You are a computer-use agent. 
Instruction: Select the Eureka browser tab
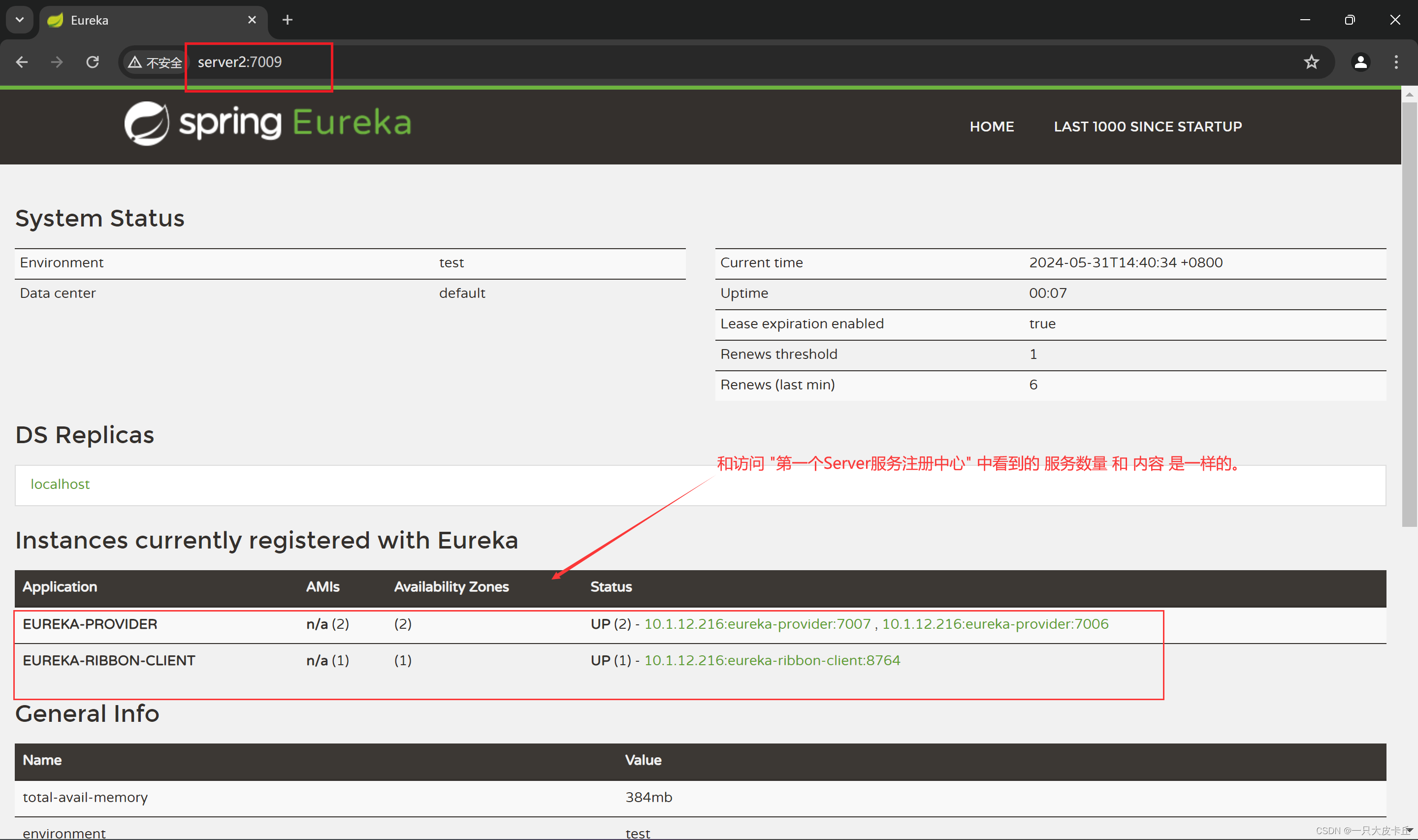[x=153, y=20]
